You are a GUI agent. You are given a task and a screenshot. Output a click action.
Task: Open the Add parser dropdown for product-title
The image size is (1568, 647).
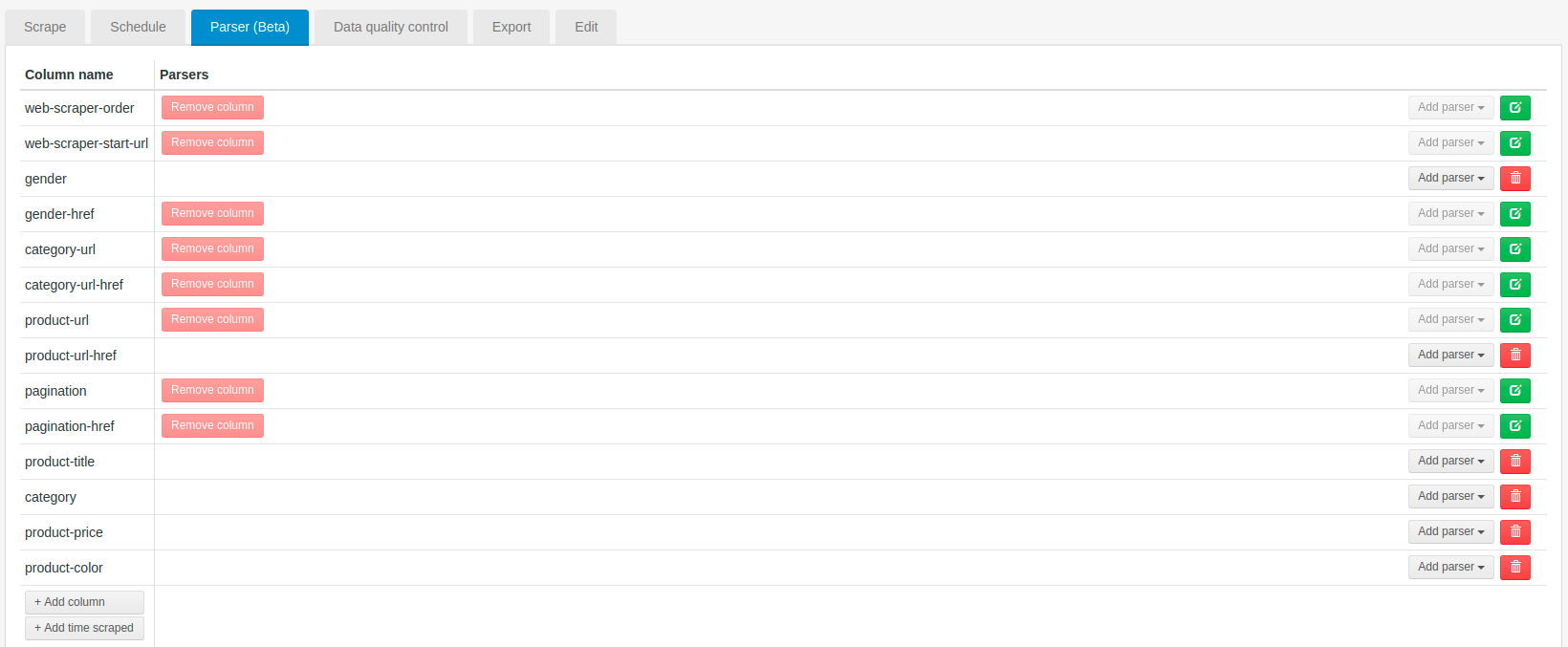tap(1450, 461)
